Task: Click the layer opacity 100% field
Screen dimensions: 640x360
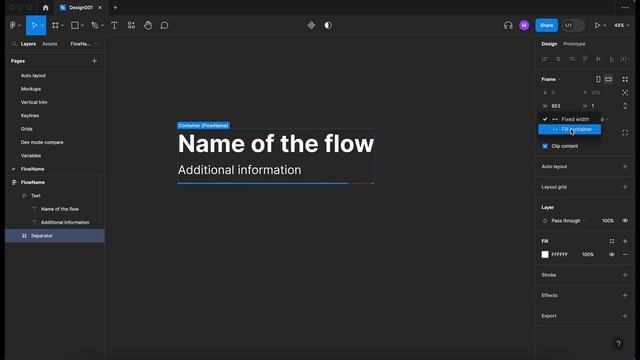Action: tap(607, 221)
